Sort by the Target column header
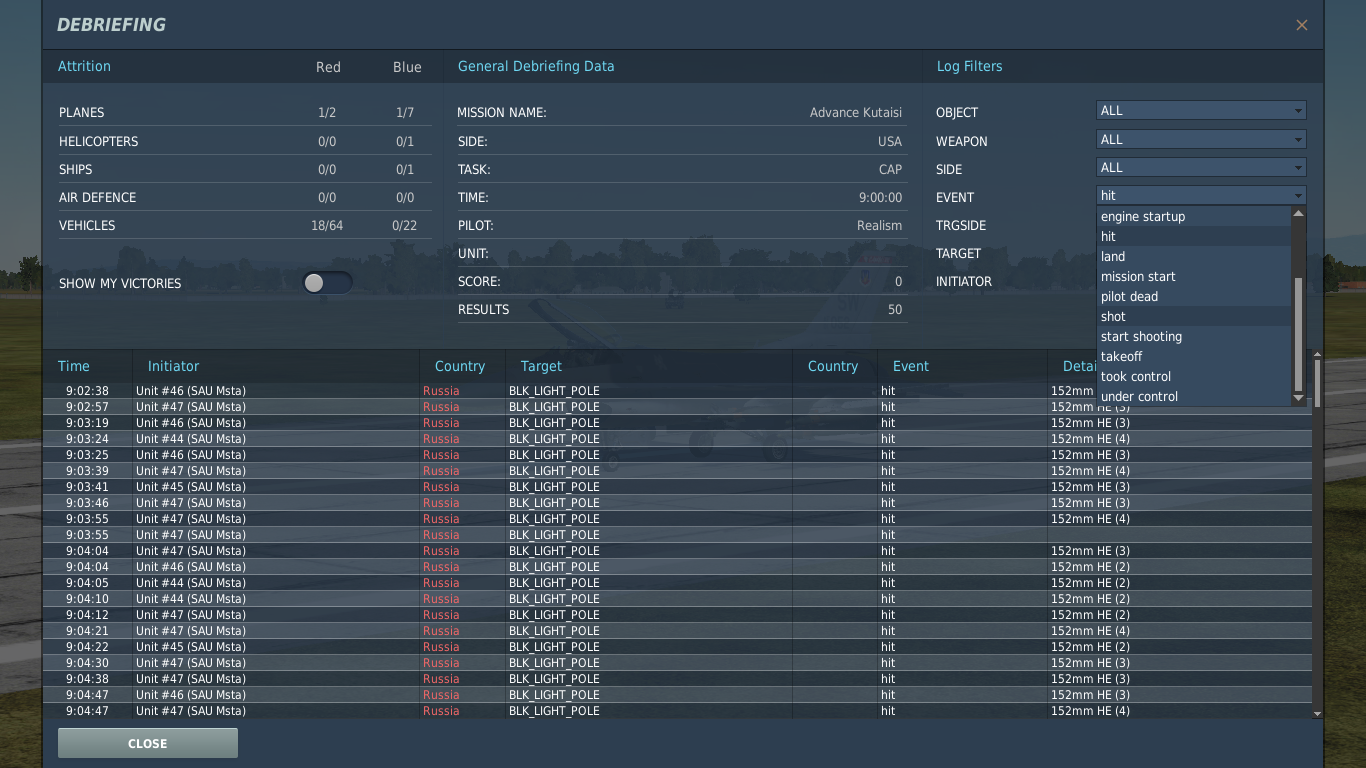1366x768 pixels. (x=541, y=366)
